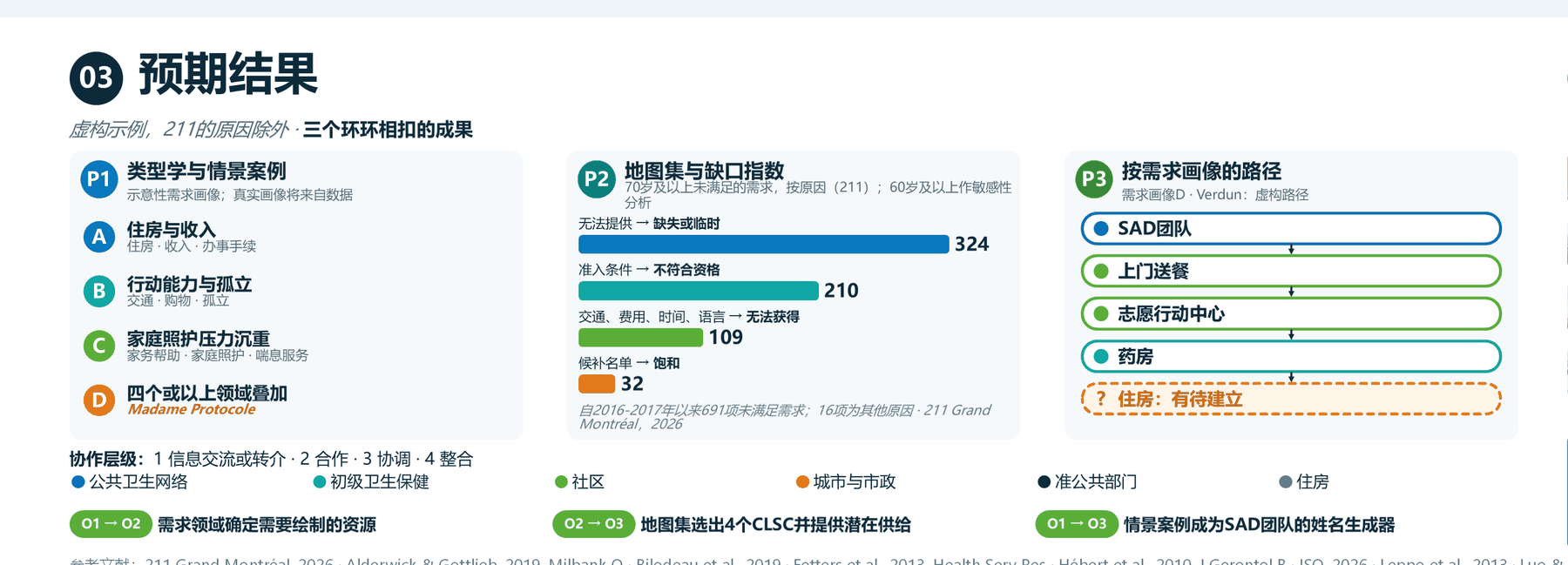
Task: Click the 准公共部门 legend dot
Action: point(1044,481)
